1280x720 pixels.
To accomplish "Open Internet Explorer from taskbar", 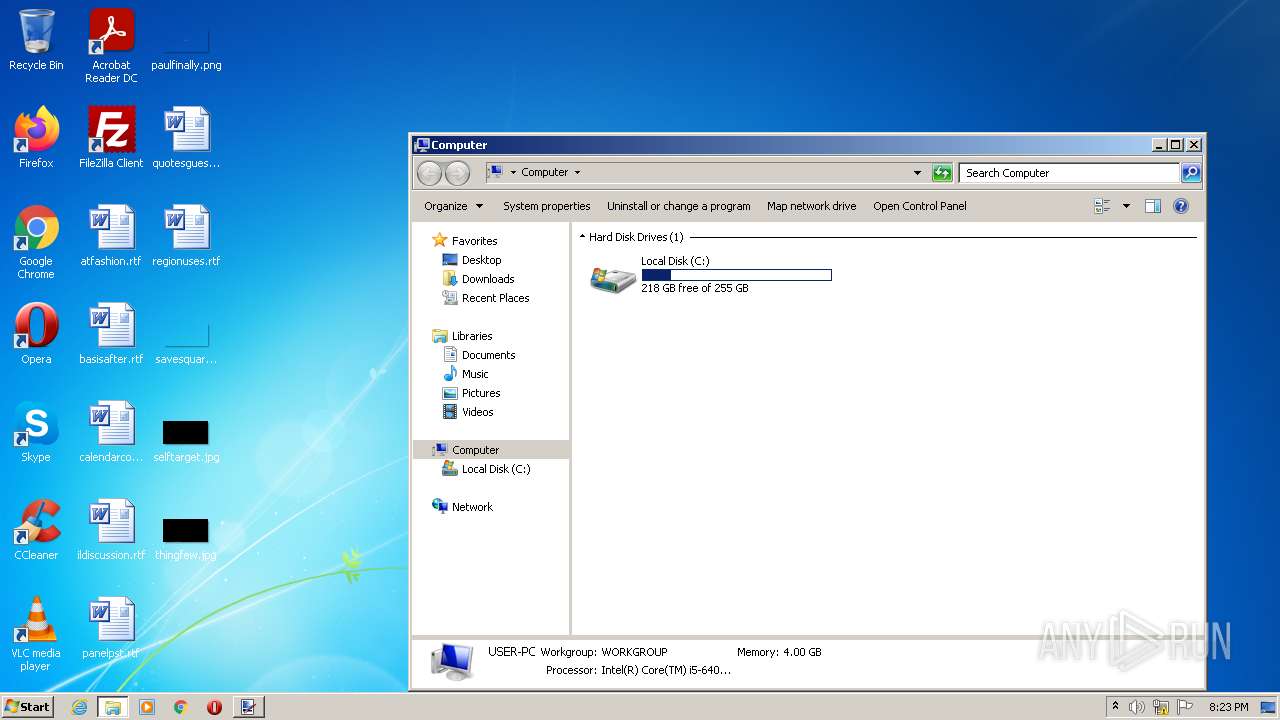I will point(80,707).
